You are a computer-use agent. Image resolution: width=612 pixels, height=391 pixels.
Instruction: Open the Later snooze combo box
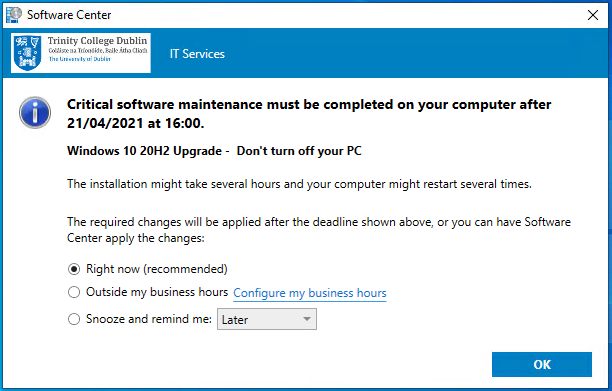tap(267, 319)
